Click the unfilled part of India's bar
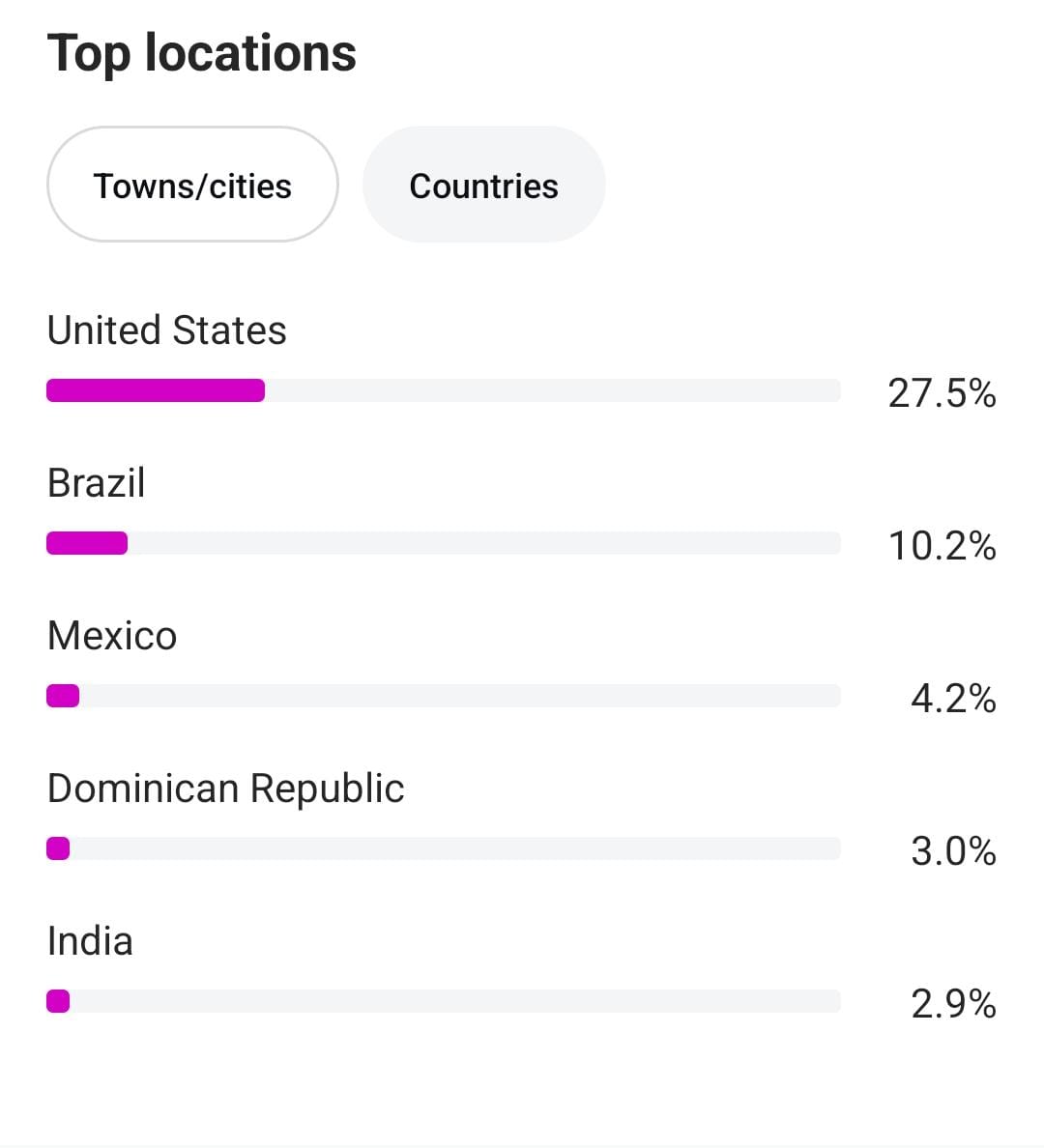1044x1148 pixels. point(455,1001)
